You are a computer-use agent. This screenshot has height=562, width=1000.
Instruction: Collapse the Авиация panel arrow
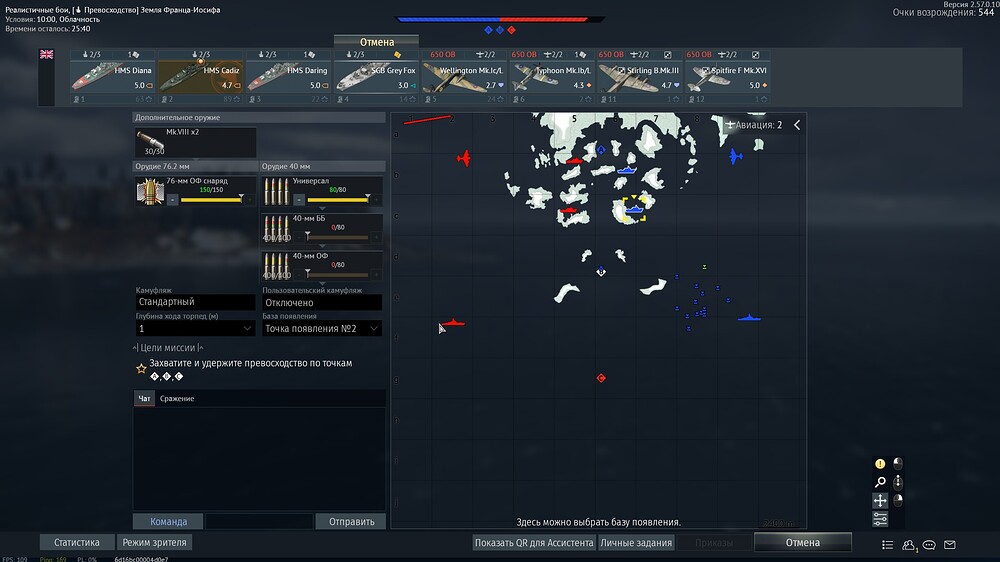[x=797, y=125]
